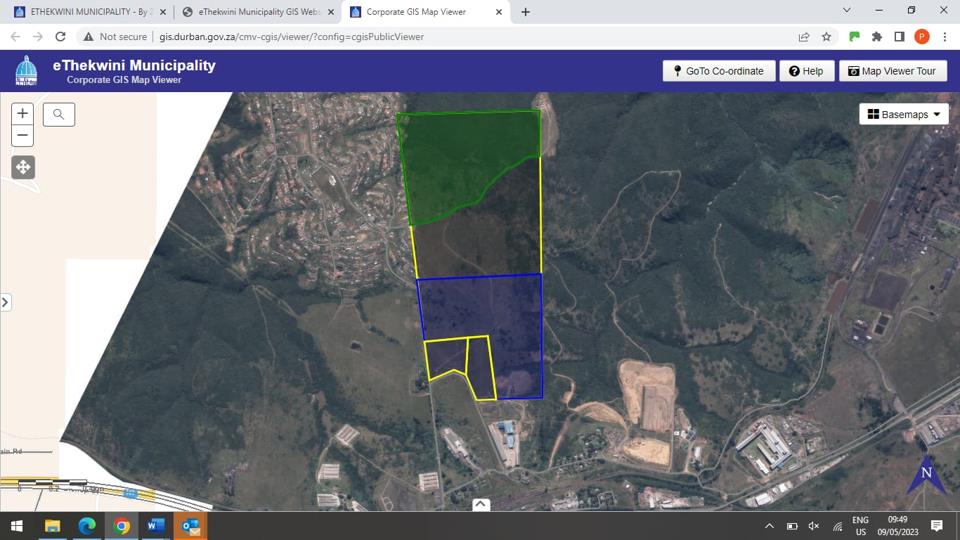Launch Microsoft Edge from taskbar
The width and height of the screenshot is (960, 540).
[87, 526]
